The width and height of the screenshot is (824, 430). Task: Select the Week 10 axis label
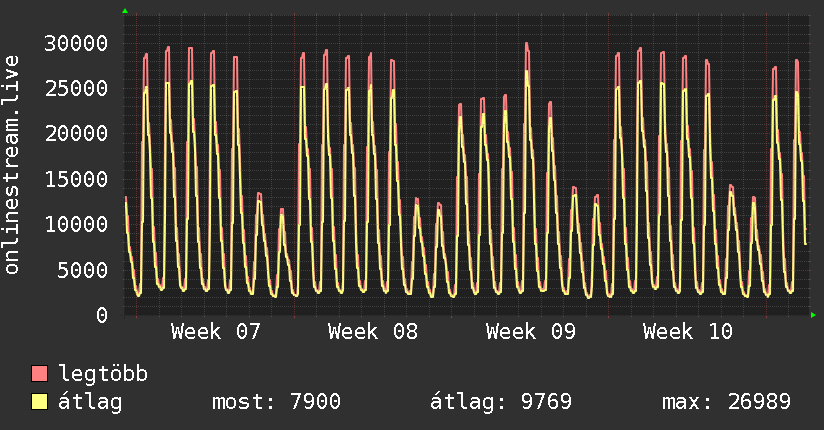pos(688,332)
